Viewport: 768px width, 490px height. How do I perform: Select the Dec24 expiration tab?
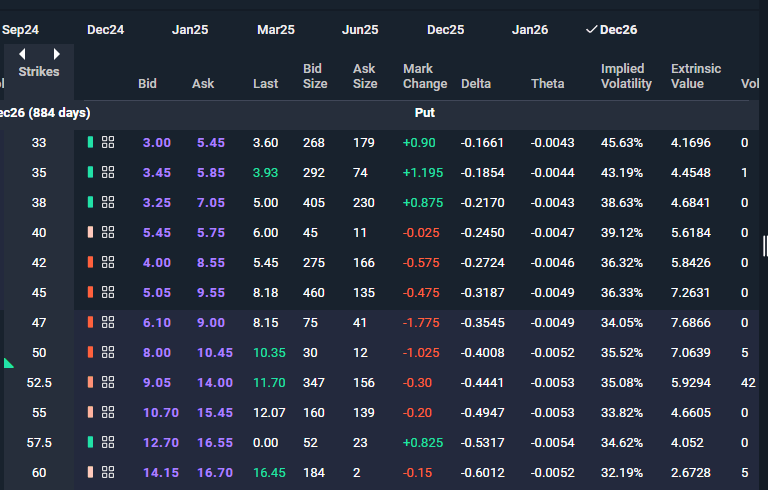pos(106,30)
